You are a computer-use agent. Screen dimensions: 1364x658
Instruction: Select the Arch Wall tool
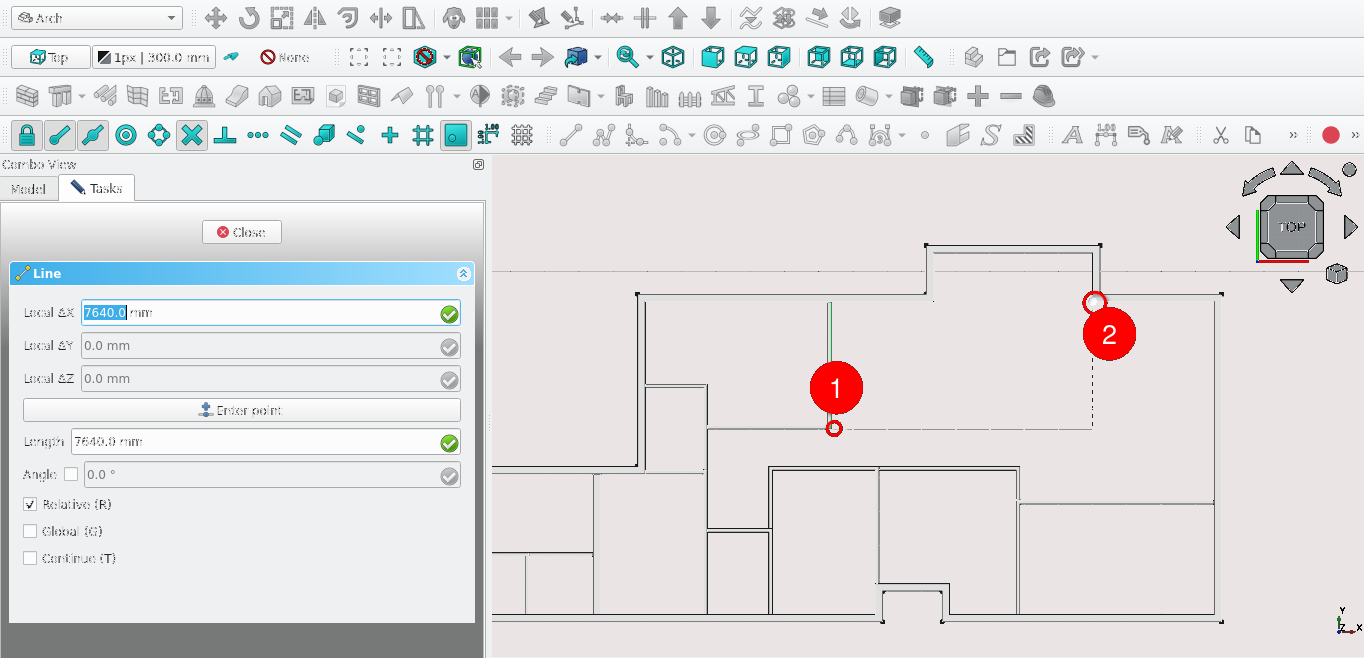pos(27,97)
